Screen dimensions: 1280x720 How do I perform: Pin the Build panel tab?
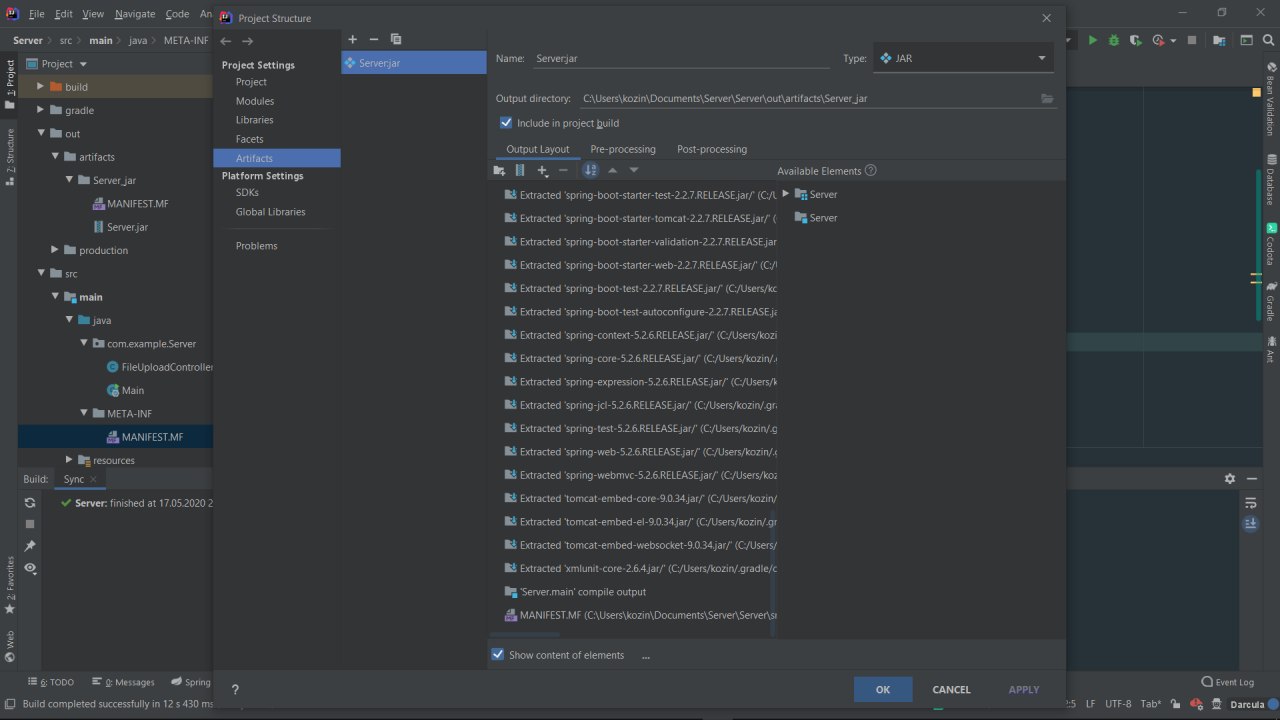30,546
